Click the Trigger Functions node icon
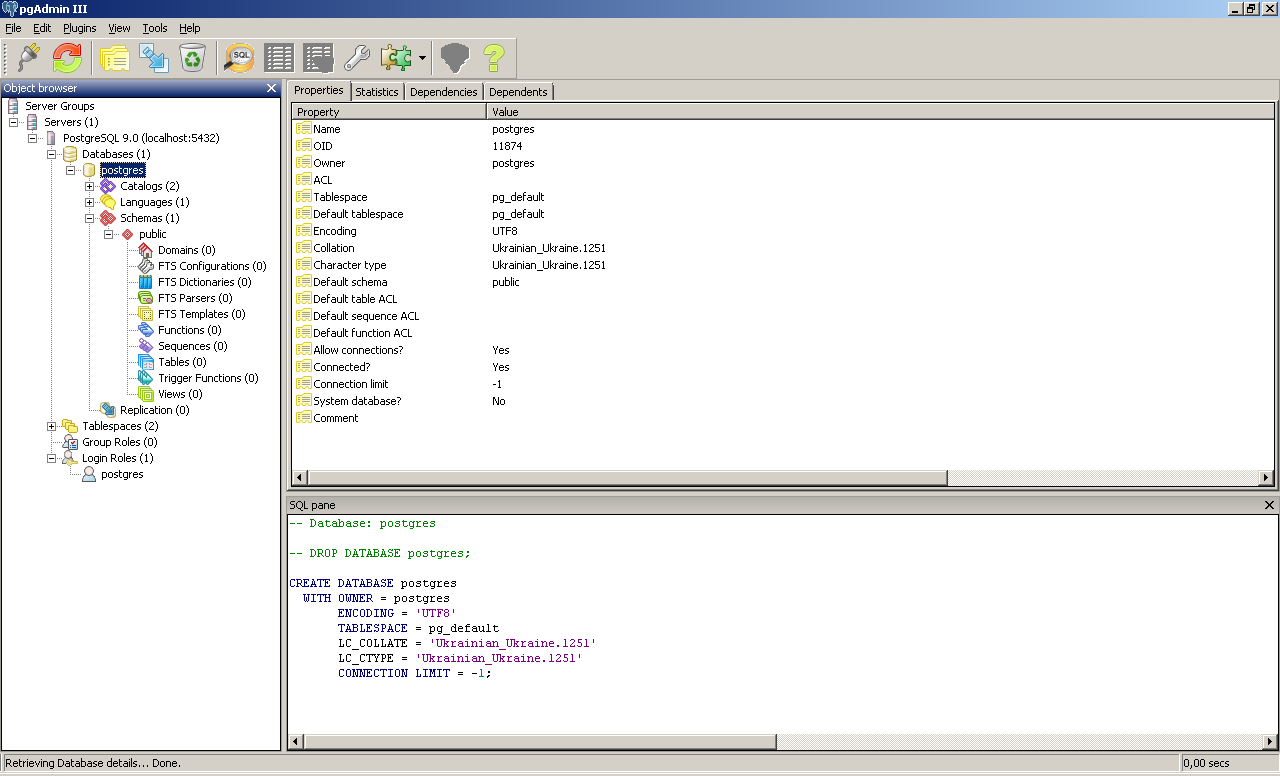1280x776 pixels. 146,378
